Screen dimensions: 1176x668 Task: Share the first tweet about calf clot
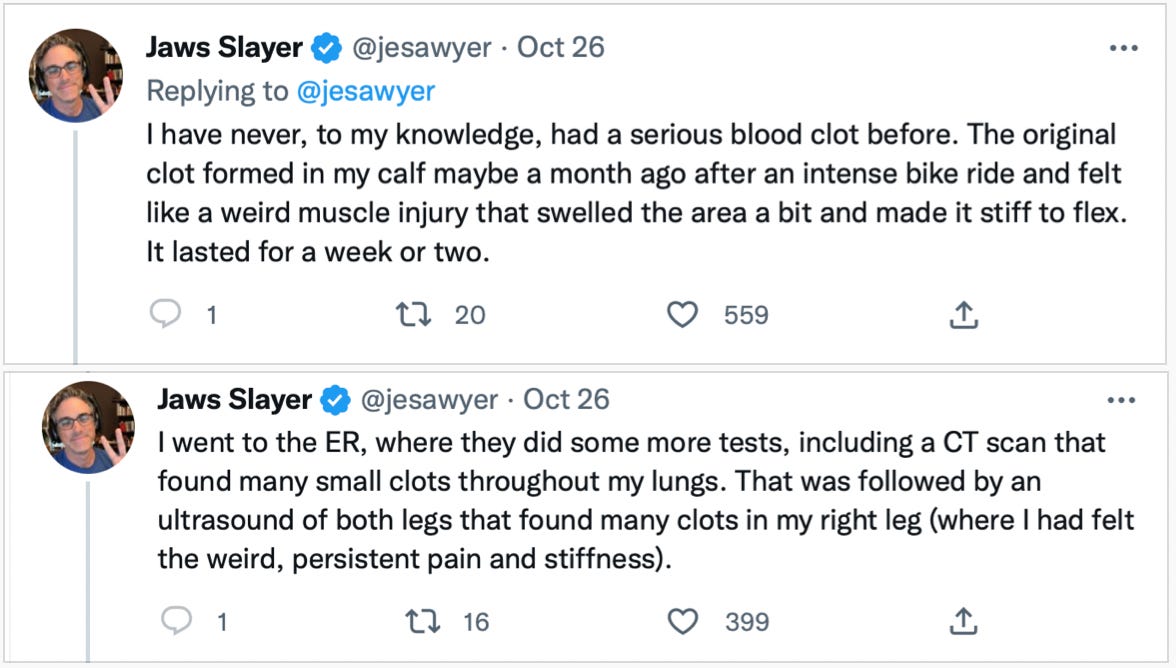(x=961, y=315)
